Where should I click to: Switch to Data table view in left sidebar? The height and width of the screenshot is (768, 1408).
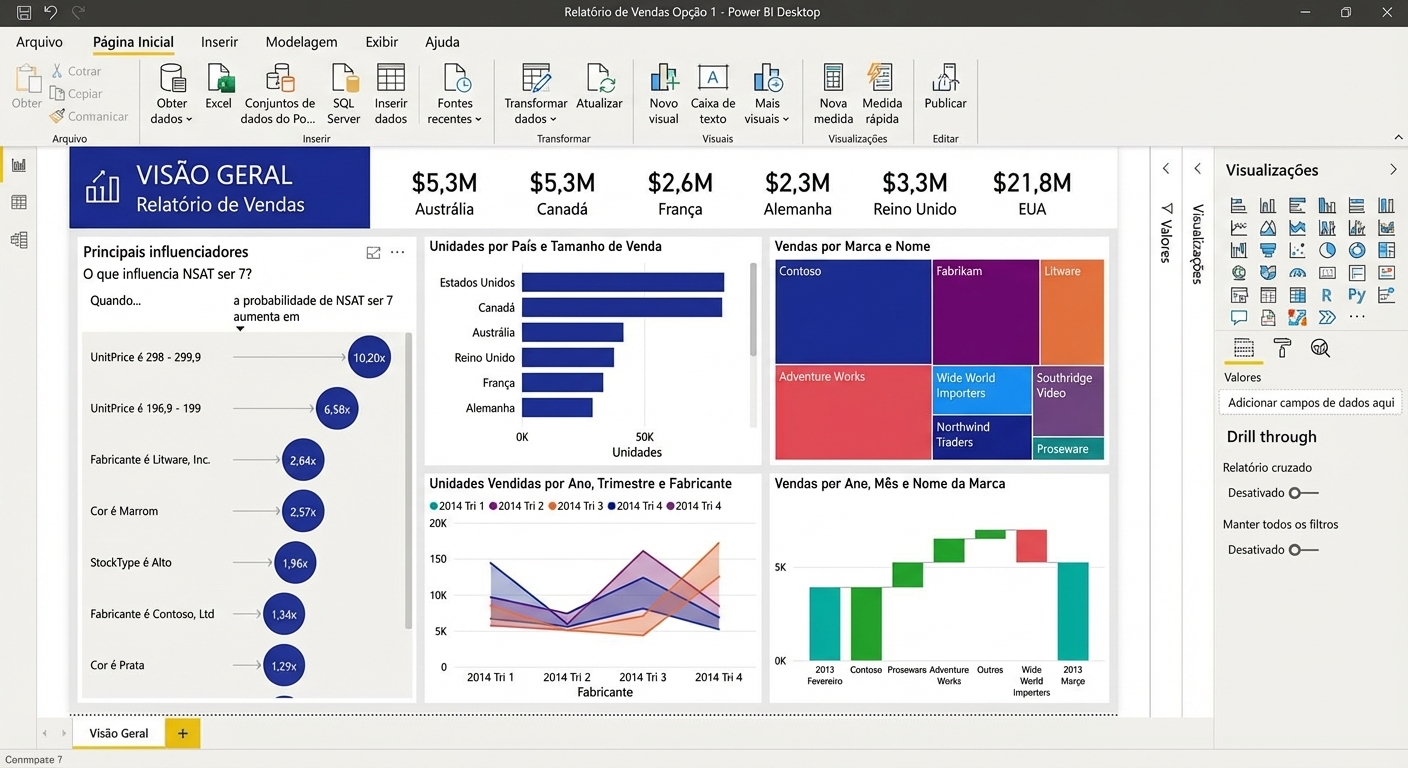point(18,203)
